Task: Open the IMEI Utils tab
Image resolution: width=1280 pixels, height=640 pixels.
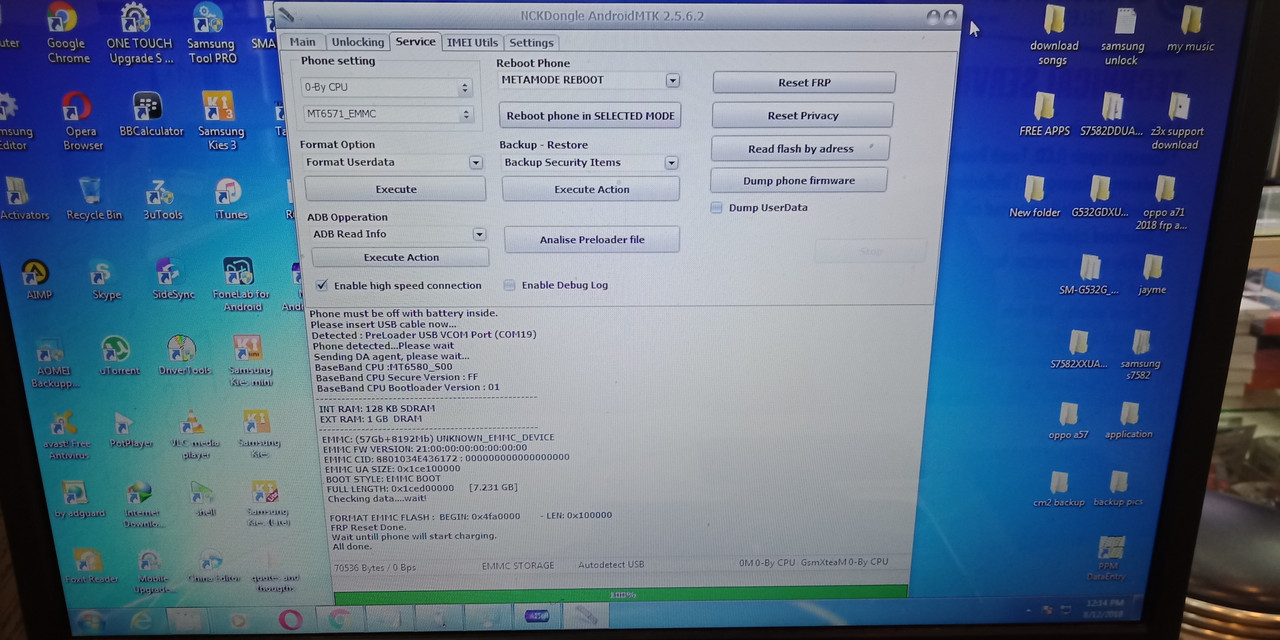Action: (472, 42)
